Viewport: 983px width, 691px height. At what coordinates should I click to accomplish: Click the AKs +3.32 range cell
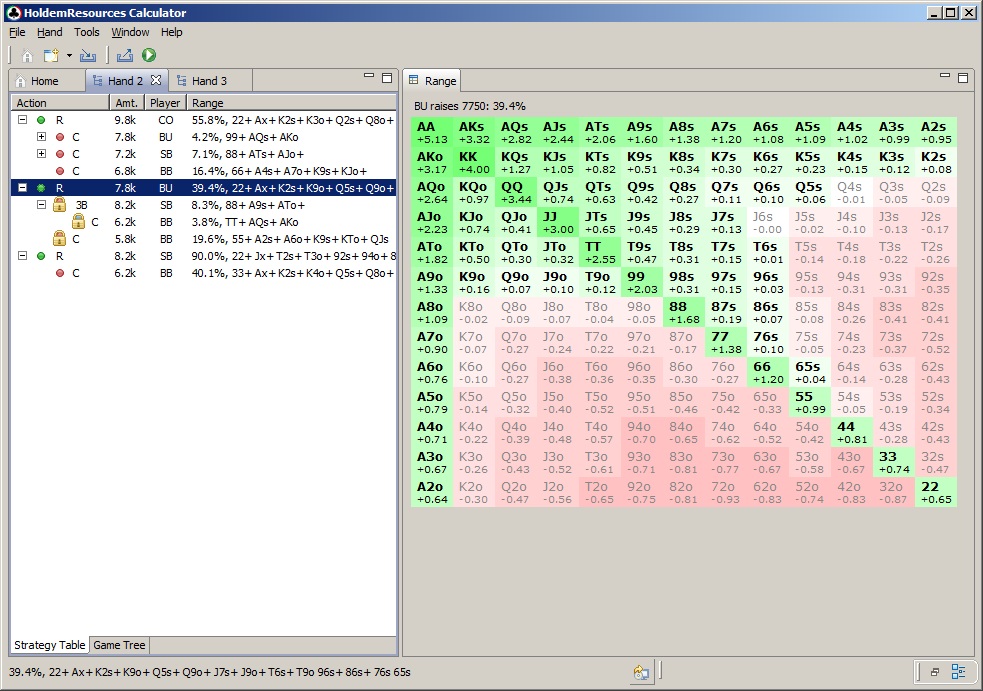pyautogui.click(x=474, y=132)
